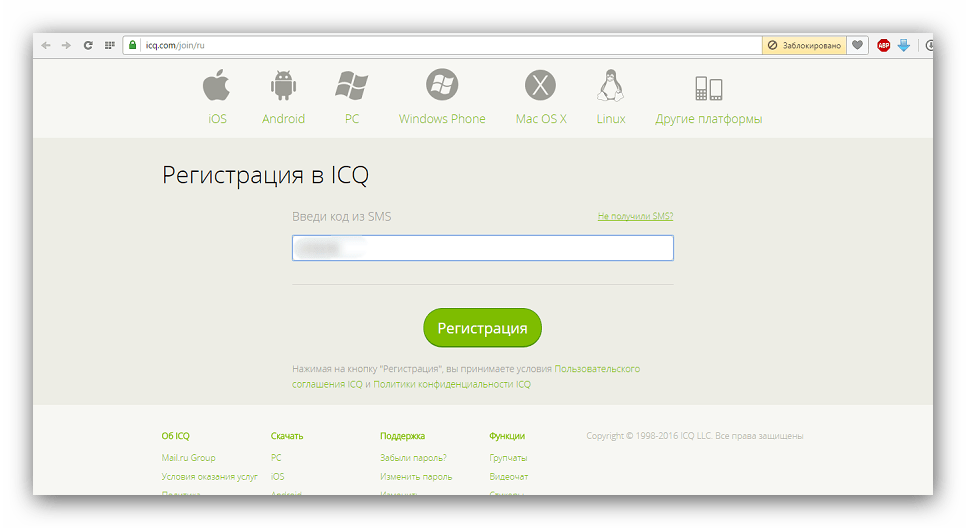Open Политики конфиденциальности ICQ link
Image resolution: width=966 pixels, height=528 pixels.
[452, 384]
